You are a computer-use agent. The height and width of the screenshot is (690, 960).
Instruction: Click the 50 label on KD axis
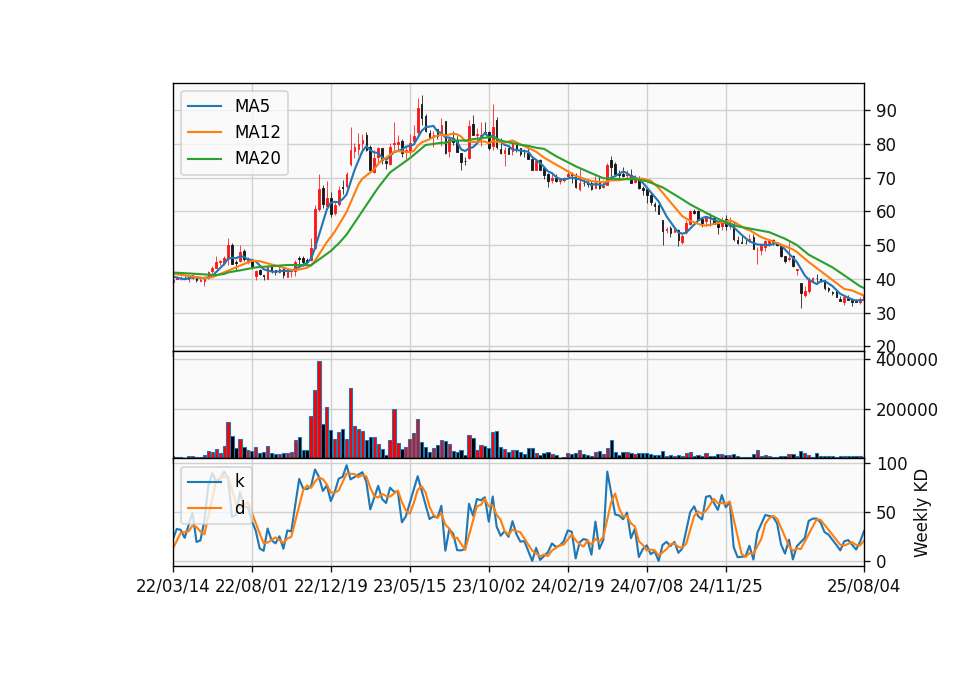click(886, 512)
